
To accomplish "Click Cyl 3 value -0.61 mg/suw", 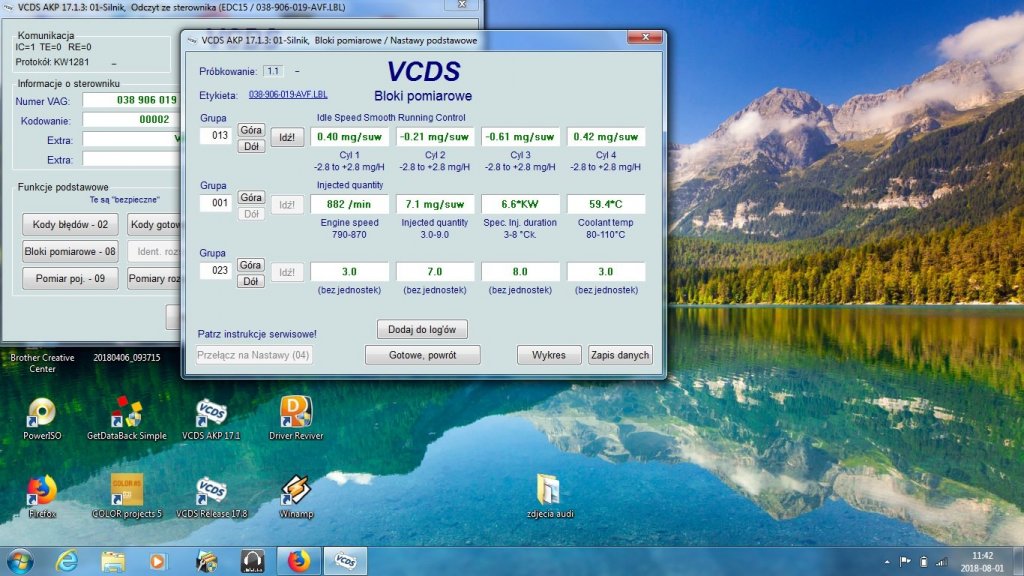I will tap(520, 136).
